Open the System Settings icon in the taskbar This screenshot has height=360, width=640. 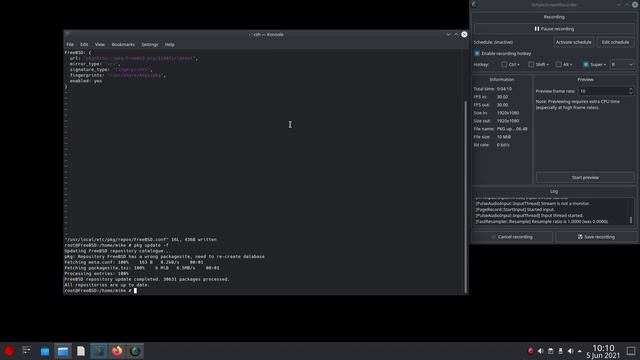(27, 351)
